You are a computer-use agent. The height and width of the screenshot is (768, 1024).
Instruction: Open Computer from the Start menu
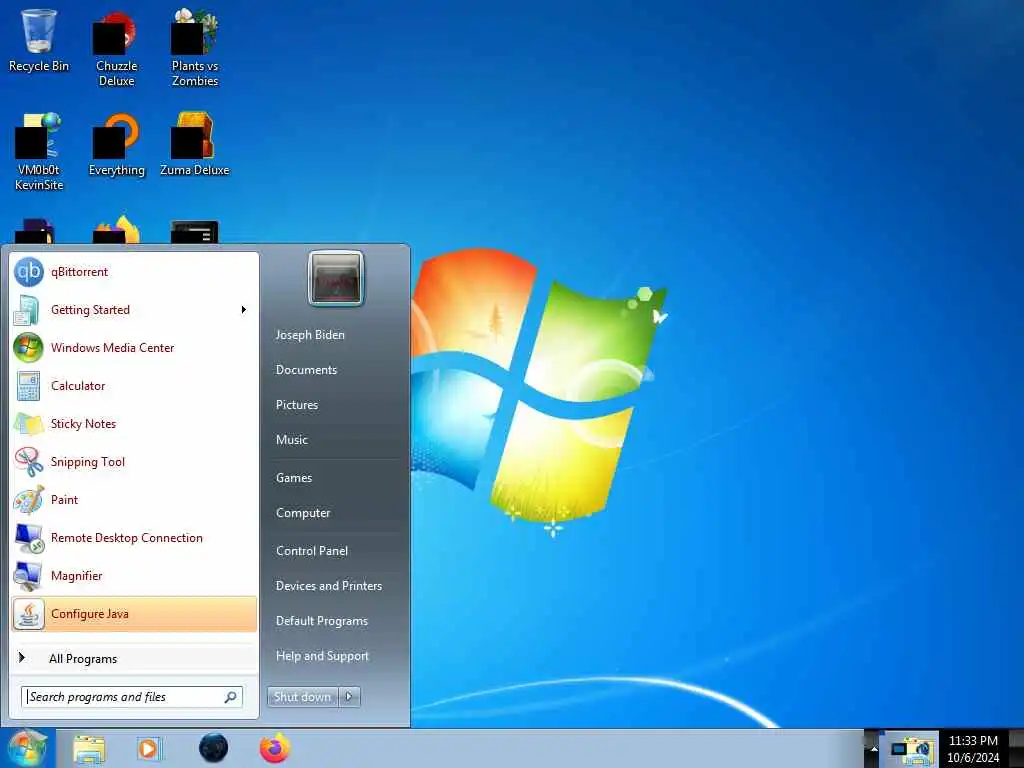coord(303,513)
